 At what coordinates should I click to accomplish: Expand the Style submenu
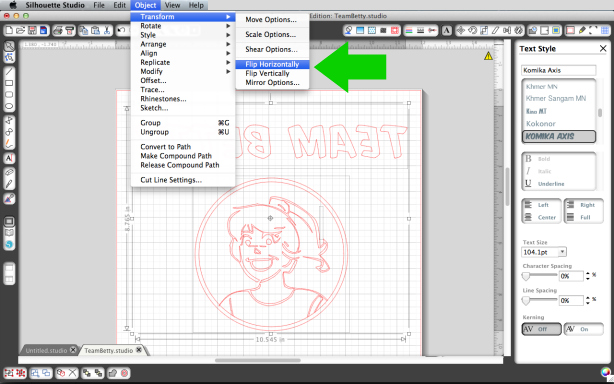[183, 35]
